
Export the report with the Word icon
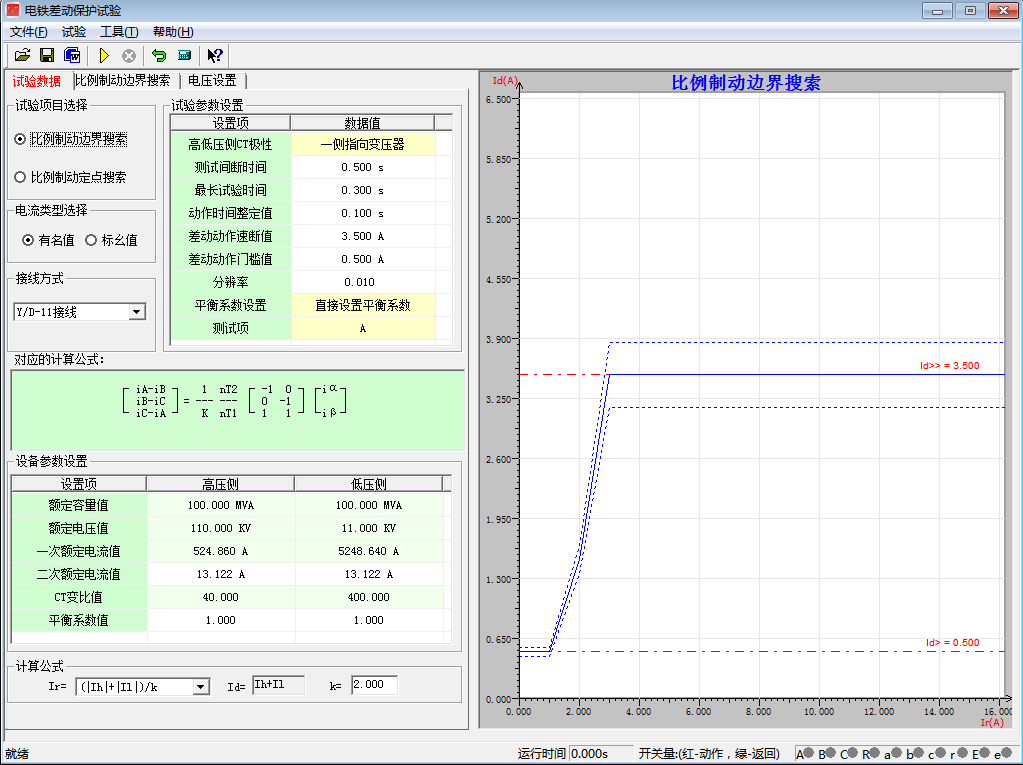pyautogui.click(x=72, y=55)
